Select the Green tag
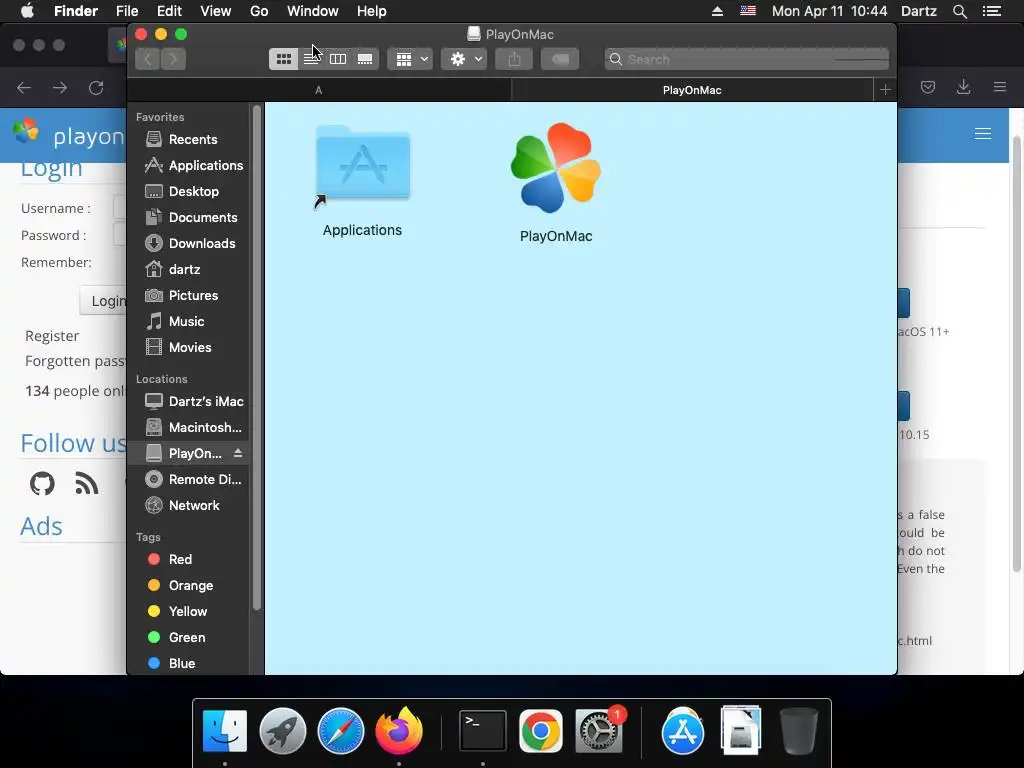Viewport: 1024px width, 768px height. (x=189, y=637)
